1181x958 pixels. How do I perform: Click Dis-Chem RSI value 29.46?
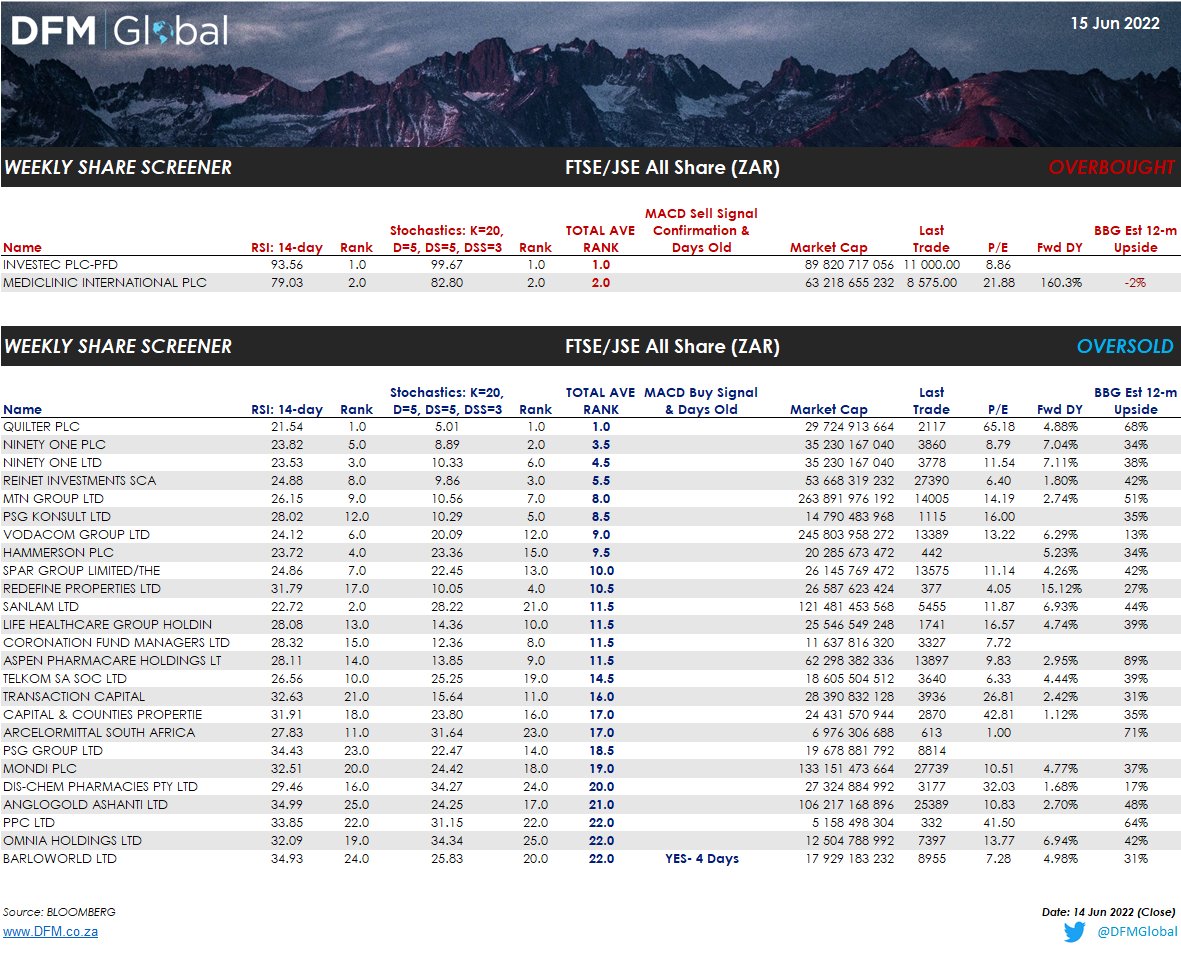coord(287,787)
